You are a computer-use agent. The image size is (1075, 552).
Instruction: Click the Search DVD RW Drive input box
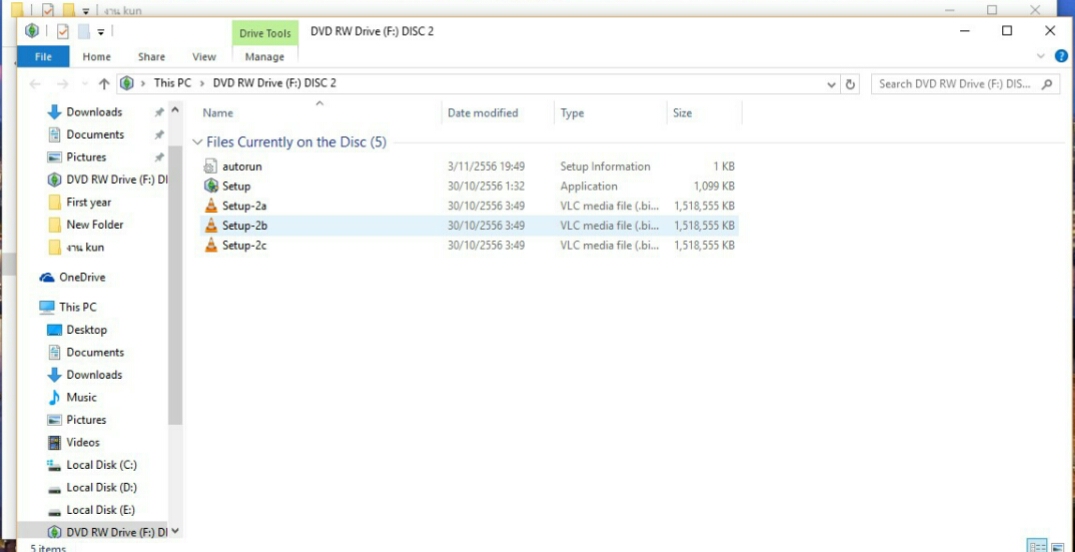click(955, 84)
